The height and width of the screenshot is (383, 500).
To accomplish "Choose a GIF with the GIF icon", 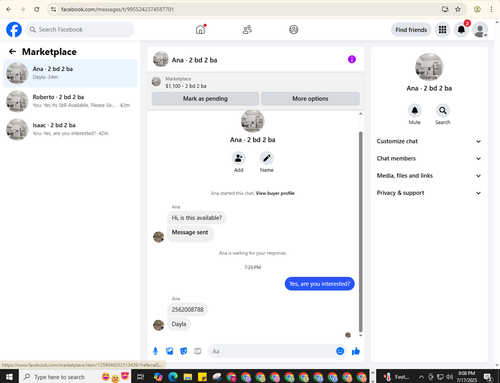I will click(x=198, y=351).
